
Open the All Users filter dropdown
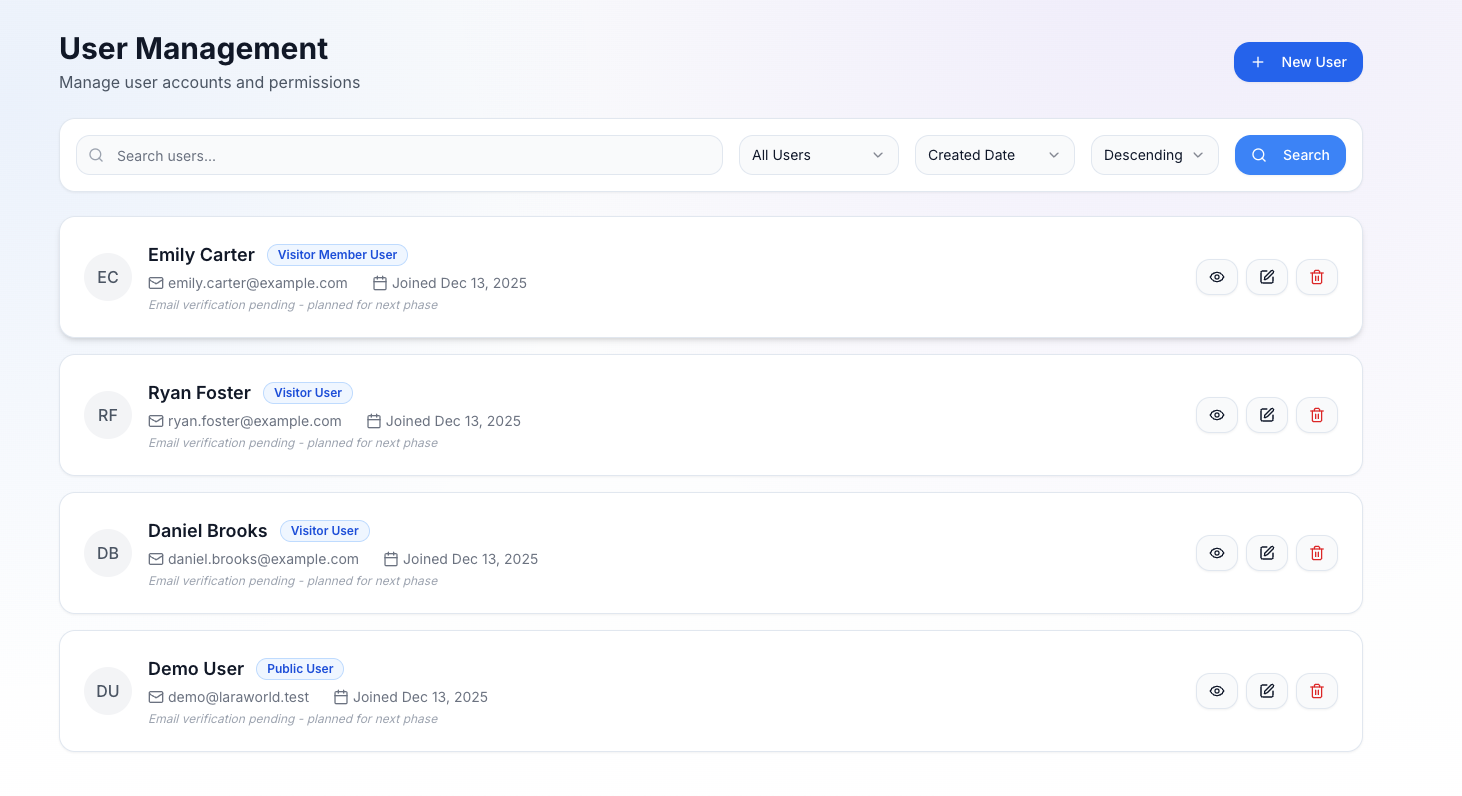pyautogui.click(x=818, y=155)
